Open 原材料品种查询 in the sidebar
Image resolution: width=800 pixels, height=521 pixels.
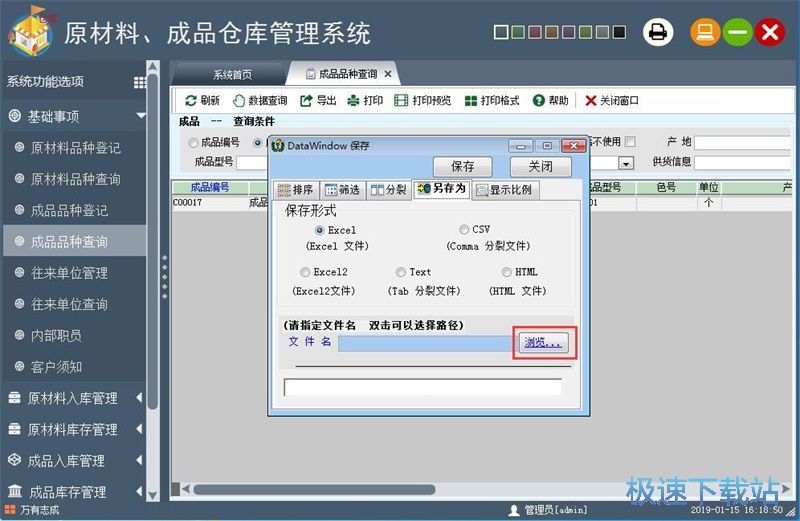(76, 179)
